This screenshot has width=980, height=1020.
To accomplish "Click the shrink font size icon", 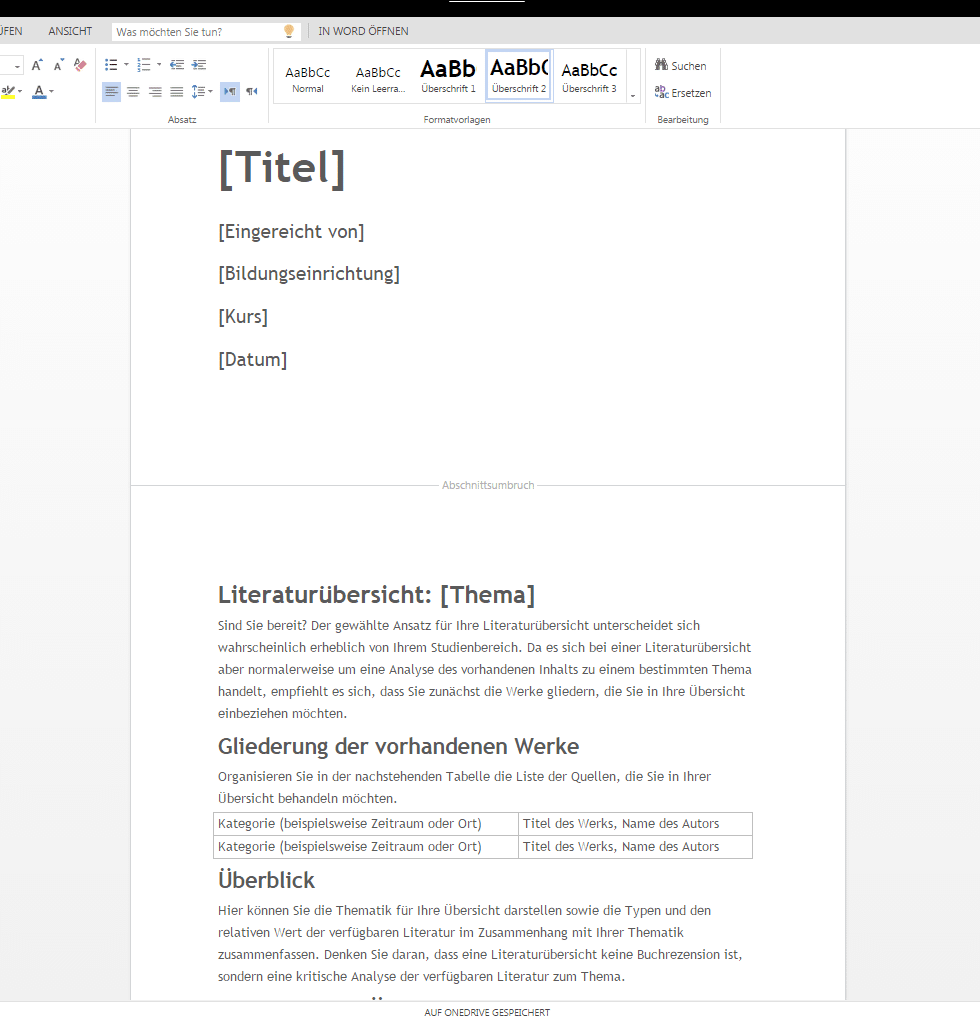I will pos(59,65).
